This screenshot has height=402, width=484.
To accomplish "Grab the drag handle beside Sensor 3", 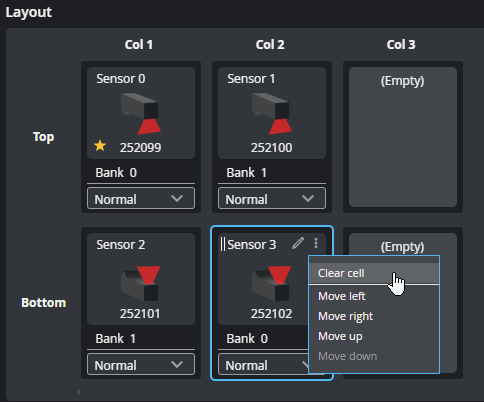I will click(223, 244).
